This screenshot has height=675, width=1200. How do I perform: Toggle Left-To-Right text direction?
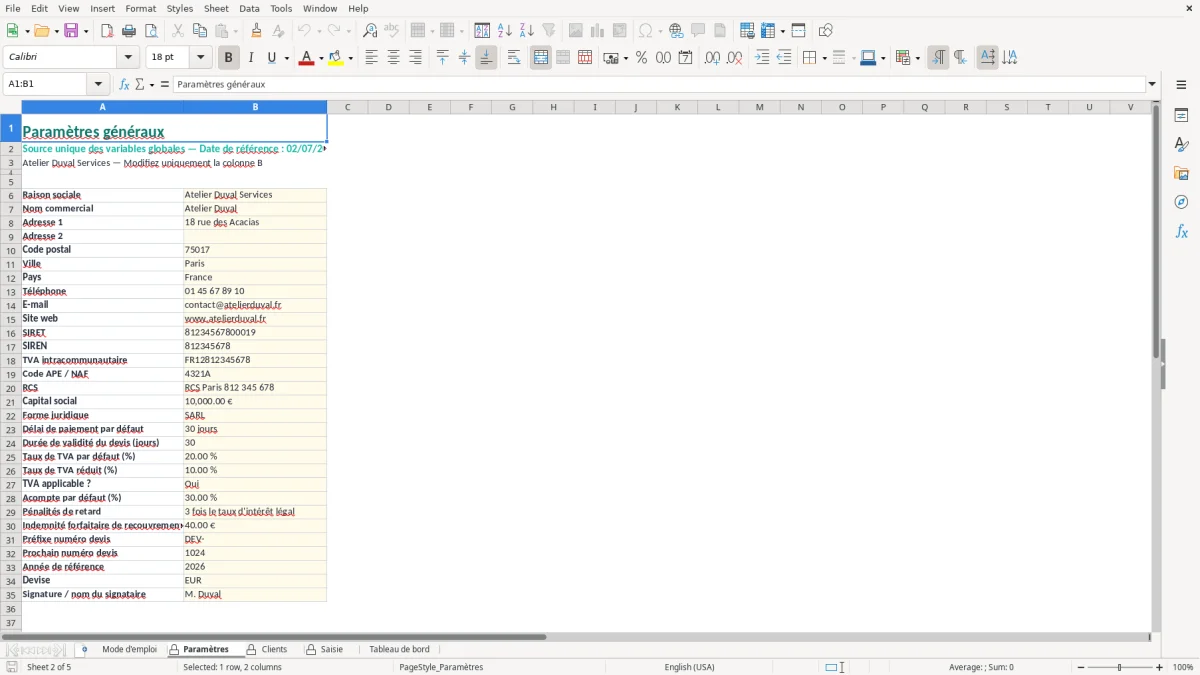[938, 58]
